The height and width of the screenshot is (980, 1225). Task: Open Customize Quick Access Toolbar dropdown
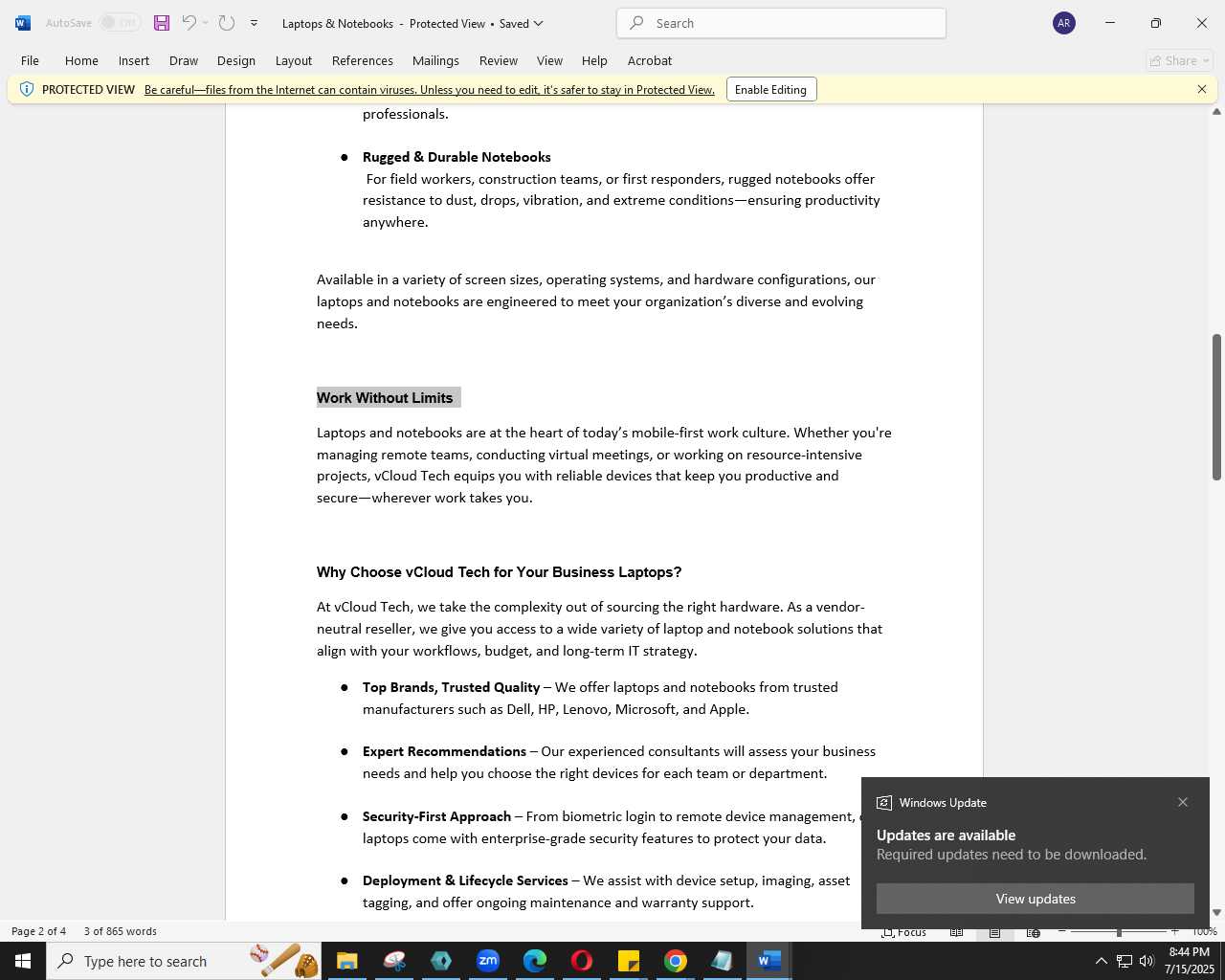(x=254, y=23)
